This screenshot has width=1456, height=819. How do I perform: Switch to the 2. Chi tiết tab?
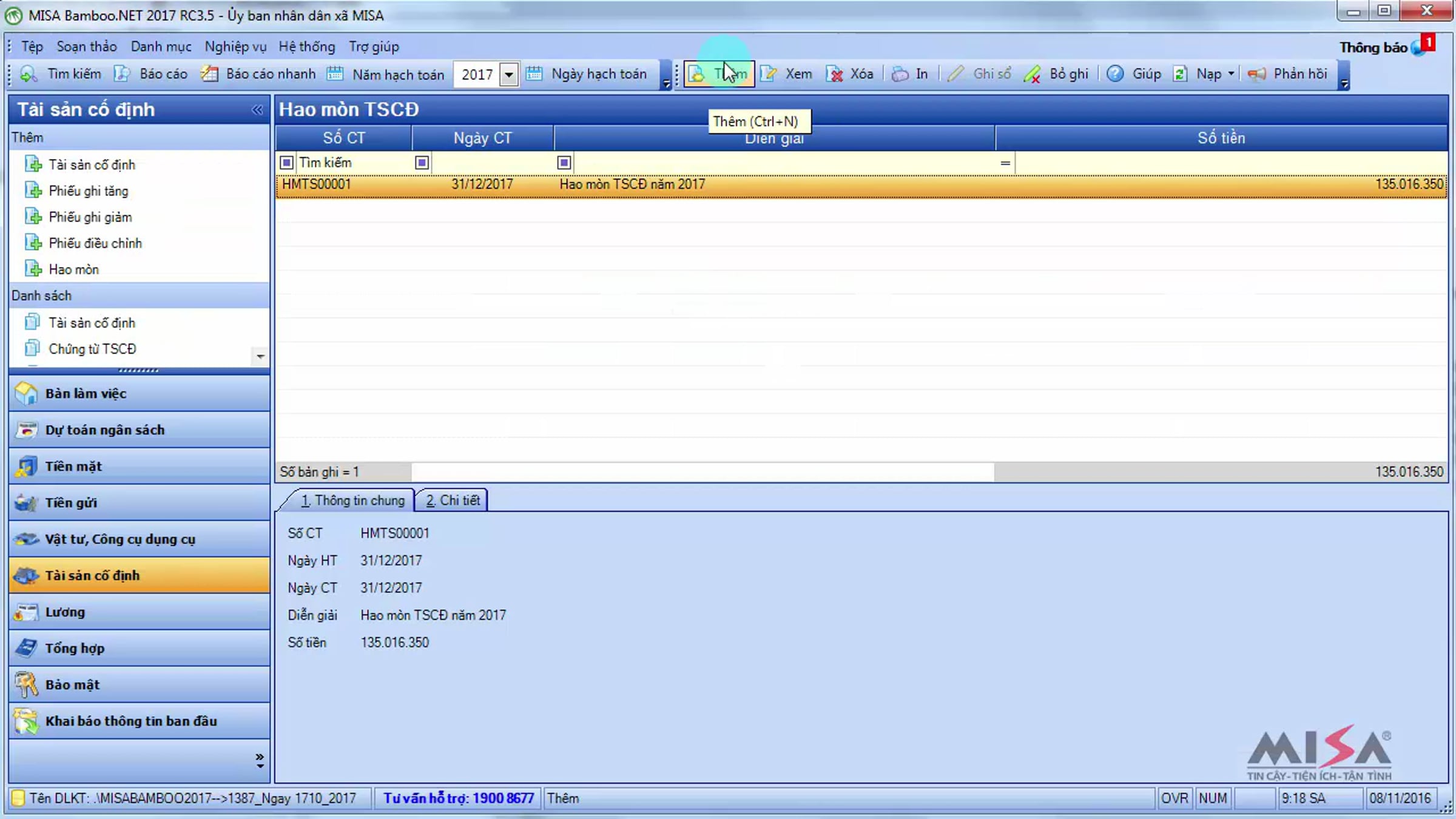point(453,500)
